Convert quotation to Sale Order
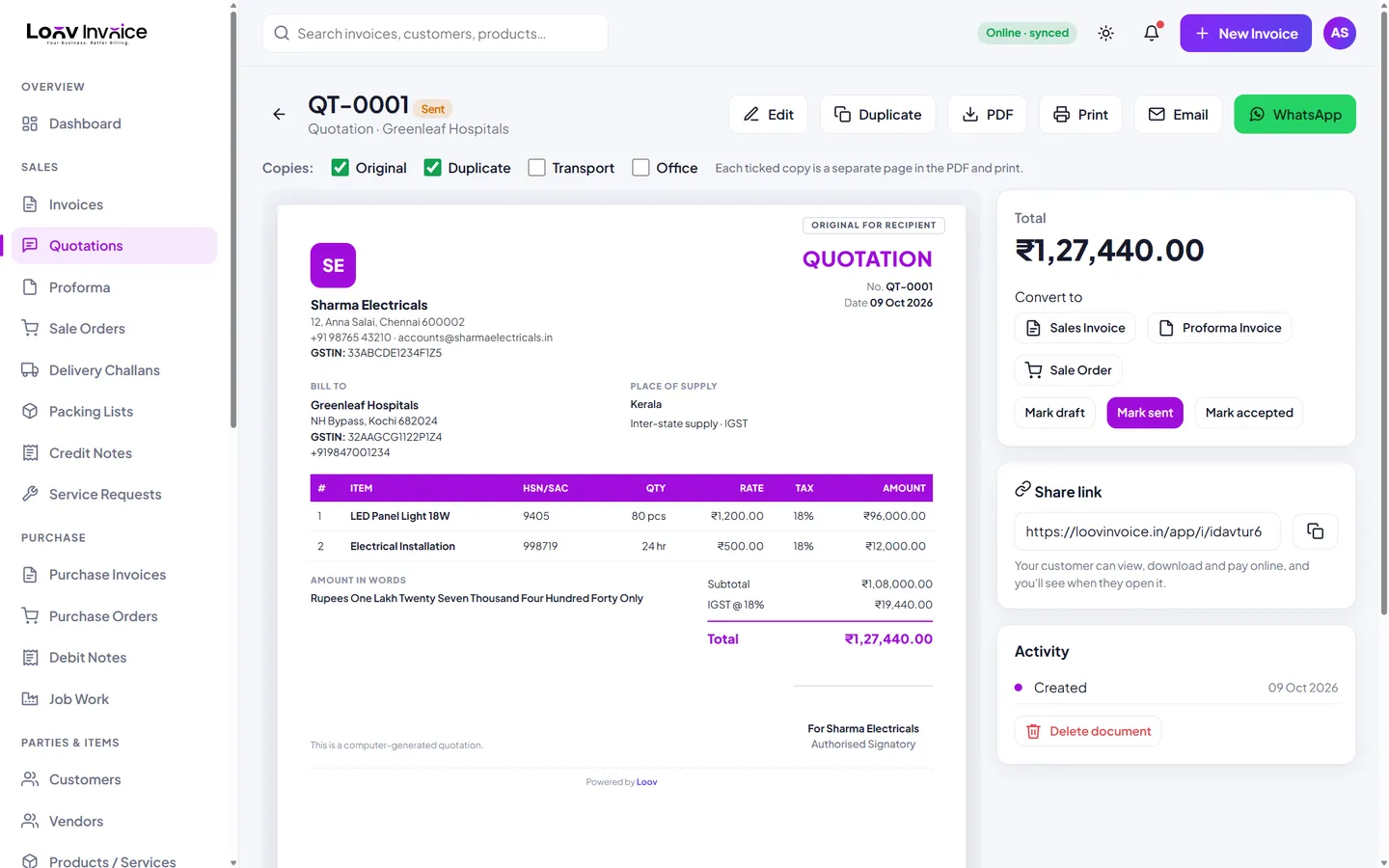The image size is (1389, 868). point(1069,370)
